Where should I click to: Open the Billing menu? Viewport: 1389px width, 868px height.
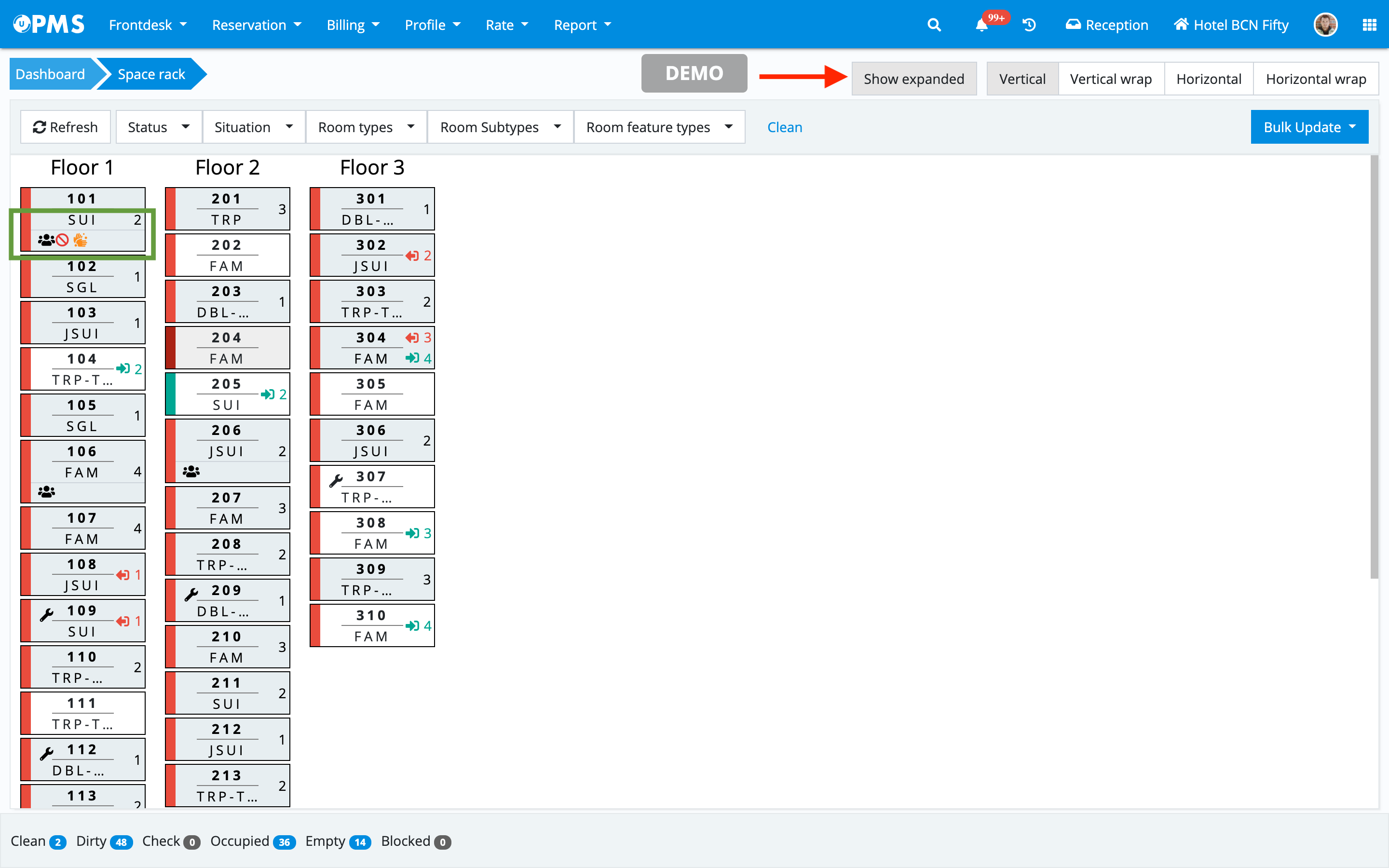point(353,25)
